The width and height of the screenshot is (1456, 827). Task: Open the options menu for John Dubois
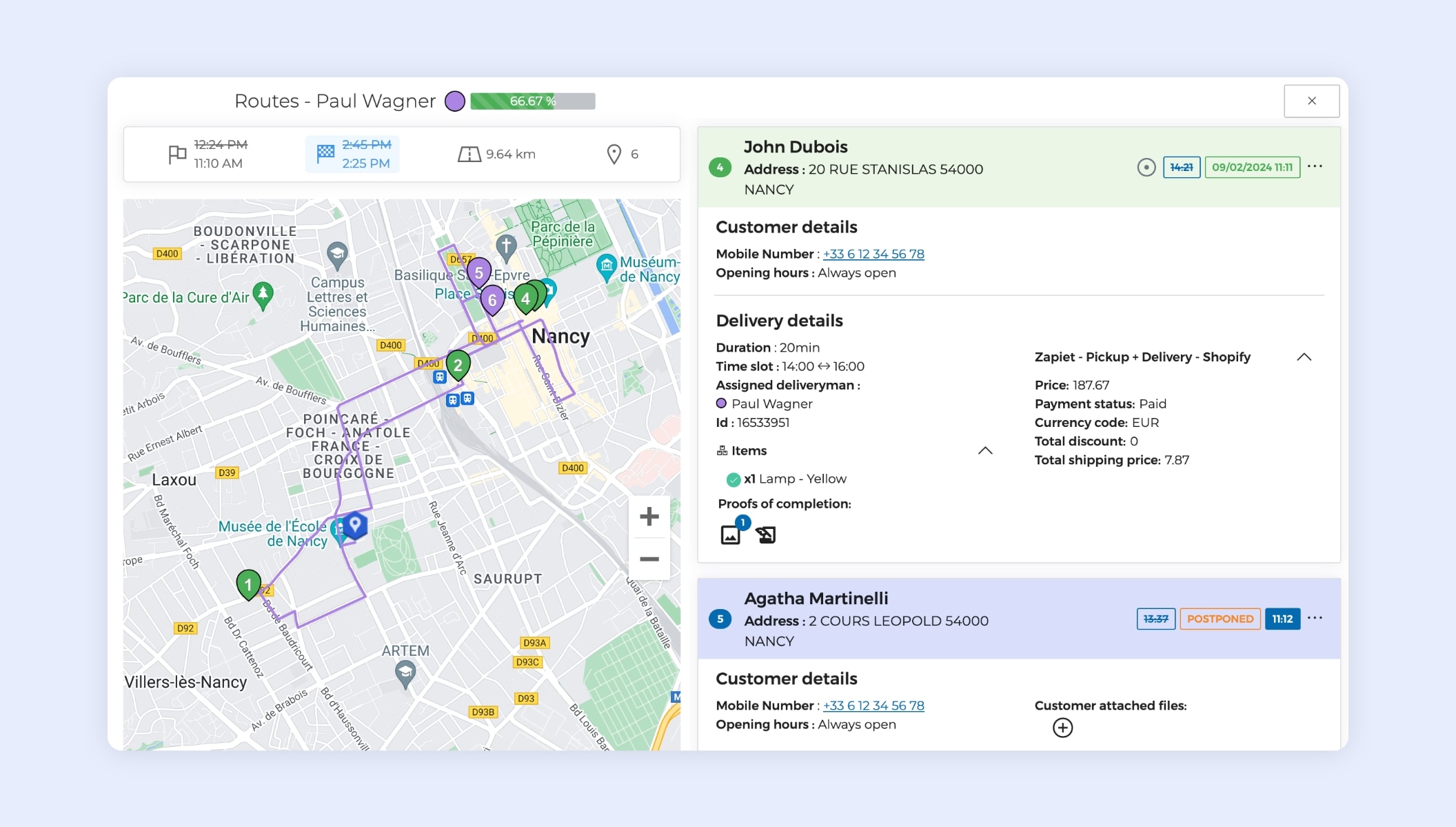tap(1315, 166)
